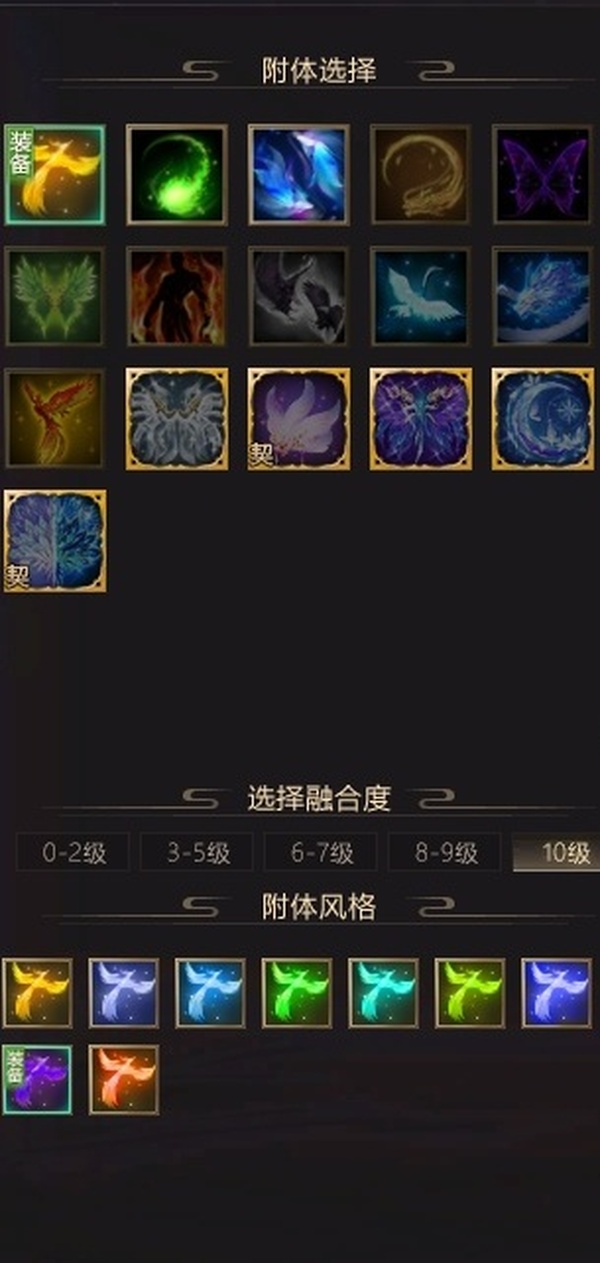Choose the orange-red phoenix style swatch

pos(124,1080)
